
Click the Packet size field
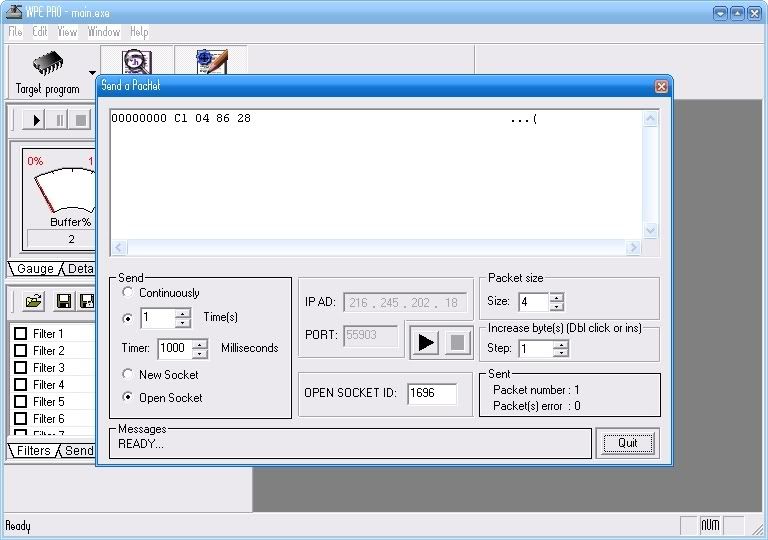pyautogui.click(x=534, y=302)
